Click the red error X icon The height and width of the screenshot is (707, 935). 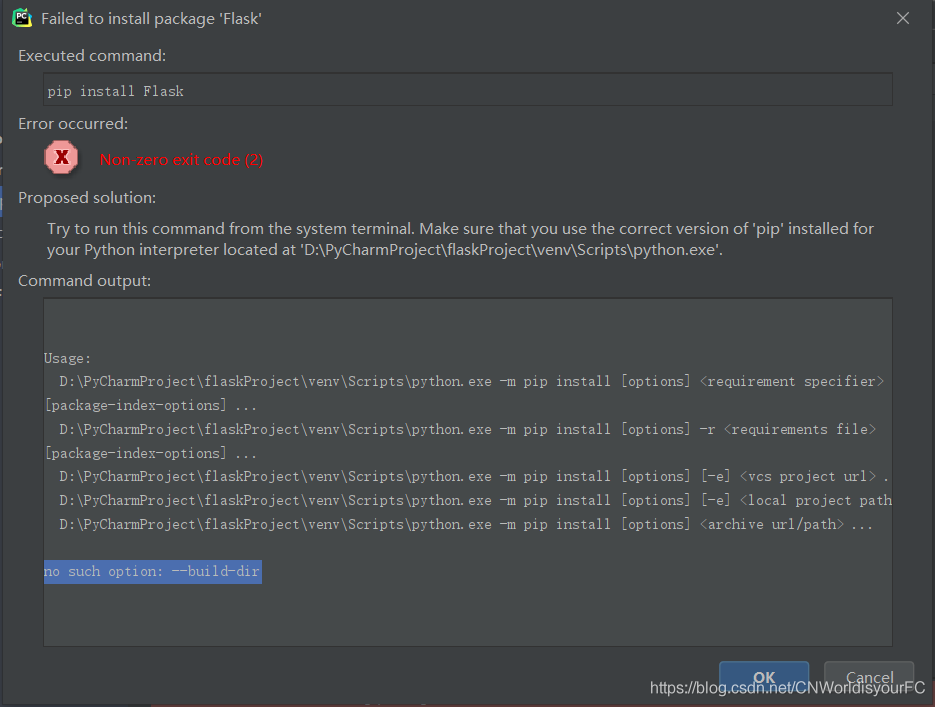point(60,157)
